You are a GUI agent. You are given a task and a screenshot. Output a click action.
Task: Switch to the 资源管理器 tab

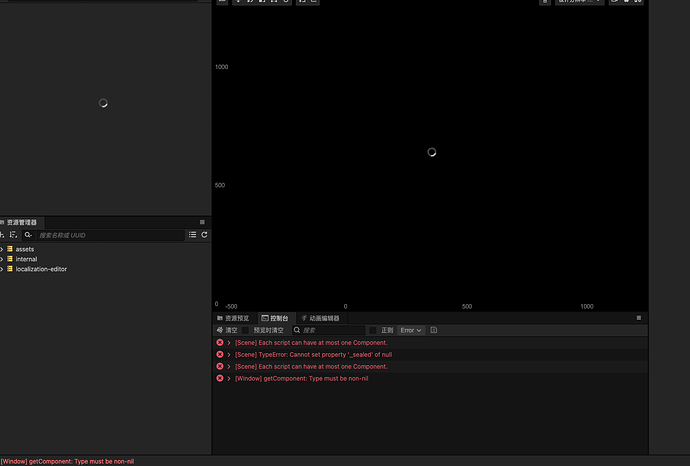pyautogui.click(x=20, y=222)
